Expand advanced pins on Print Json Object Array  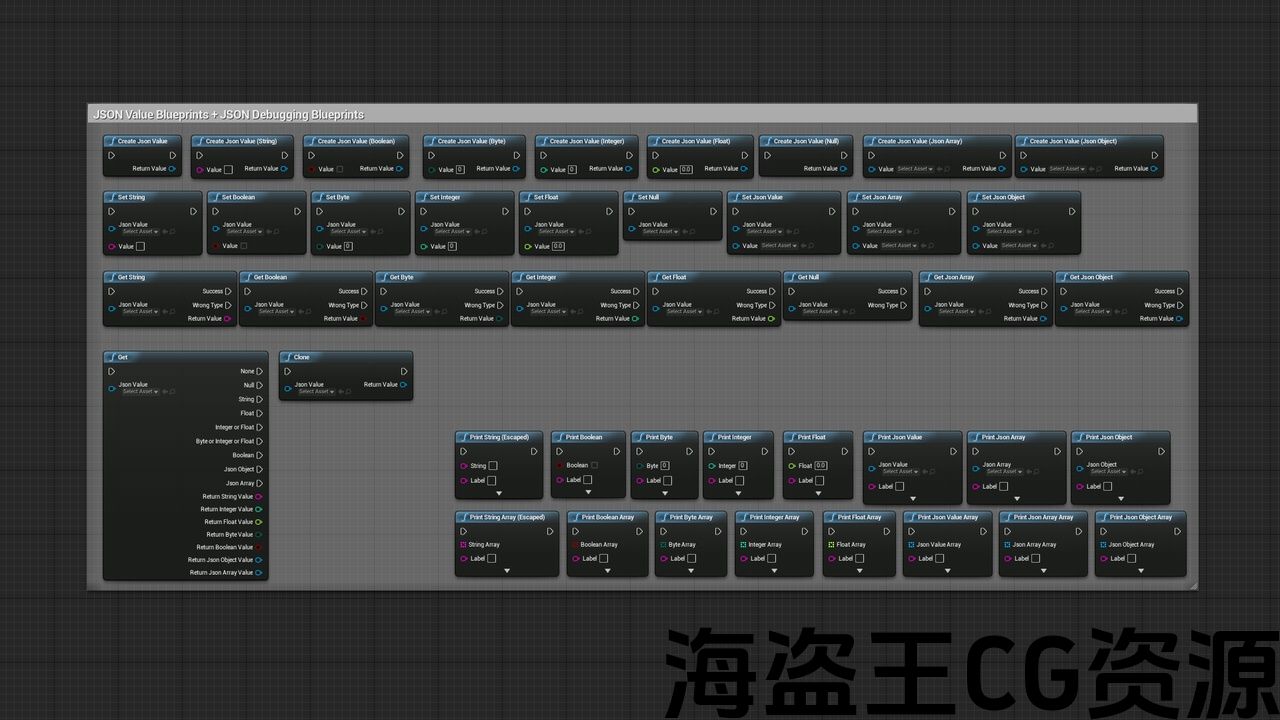(x=1141, y=571)
